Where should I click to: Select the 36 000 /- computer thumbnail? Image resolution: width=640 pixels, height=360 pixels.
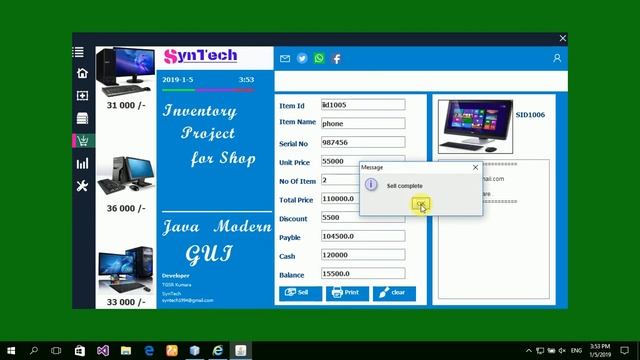(126, 176)
